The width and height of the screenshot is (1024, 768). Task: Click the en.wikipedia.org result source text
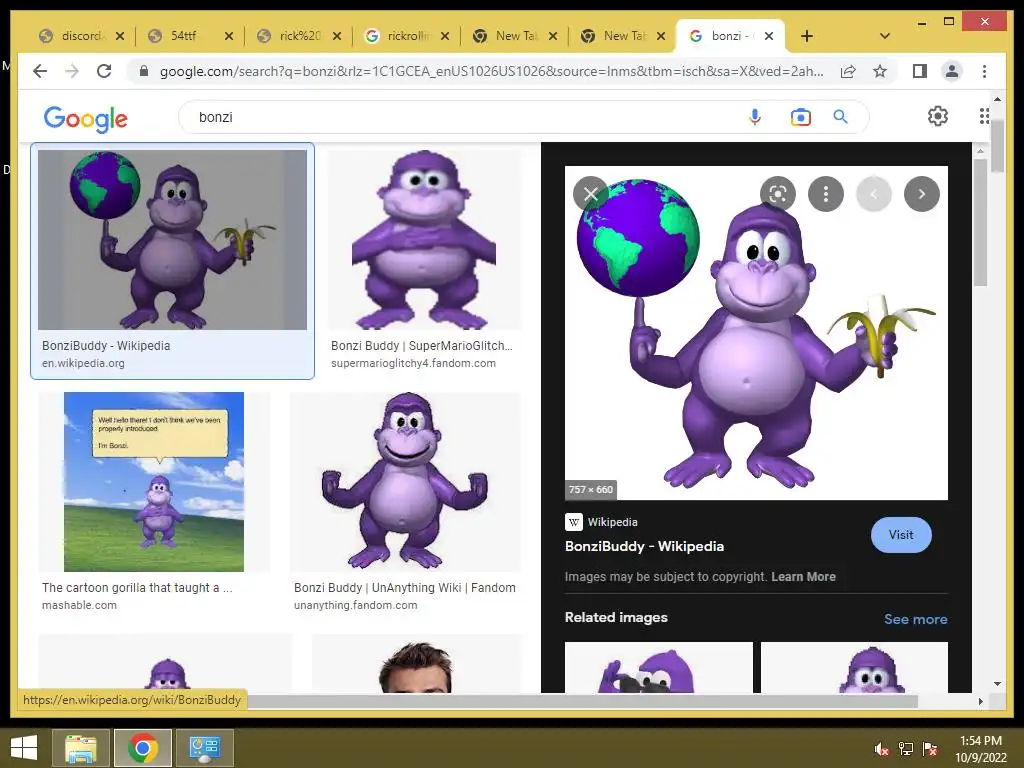pos(83,363)
